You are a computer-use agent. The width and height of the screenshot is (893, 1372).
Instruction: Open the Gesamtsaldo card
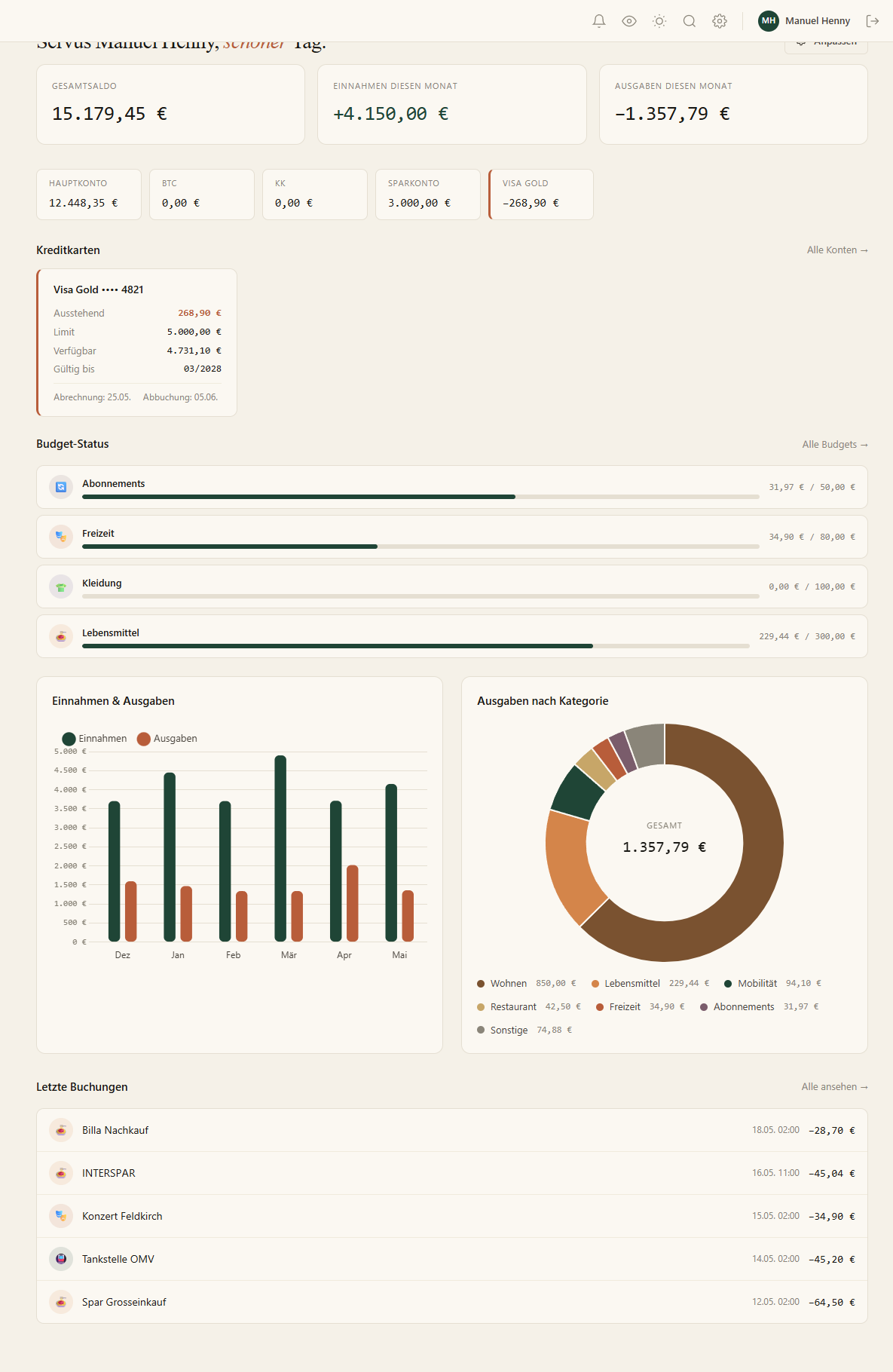click(170, 104)
